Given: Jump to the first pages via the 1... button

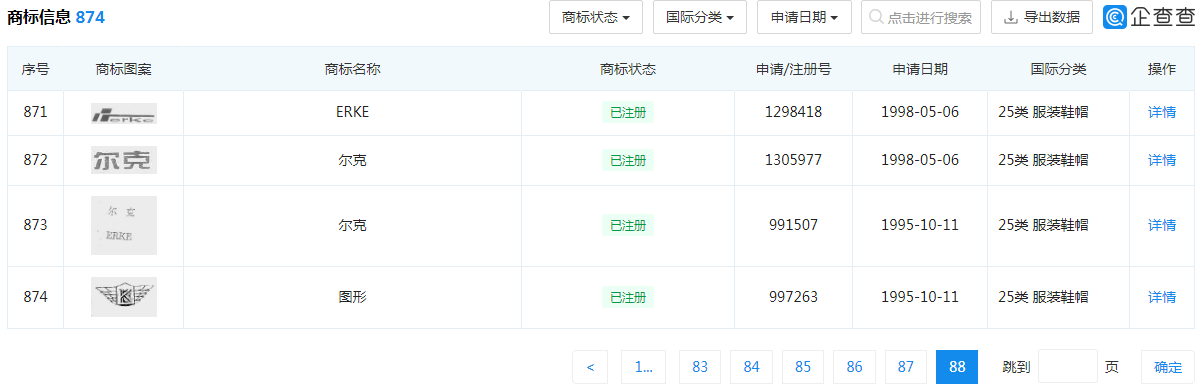Looking at the screenshot, I should tap(643, 367).
